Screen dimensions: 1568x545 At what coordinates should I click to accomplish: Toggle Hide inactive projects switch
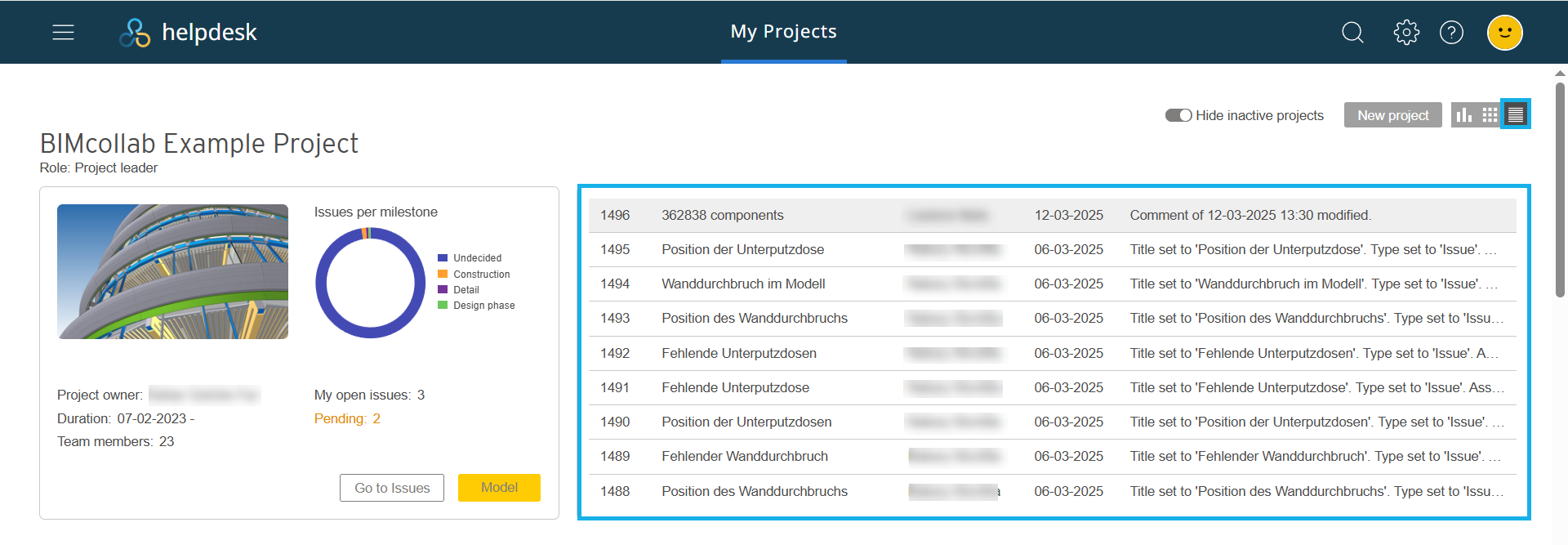click(x=1178, y=115)
